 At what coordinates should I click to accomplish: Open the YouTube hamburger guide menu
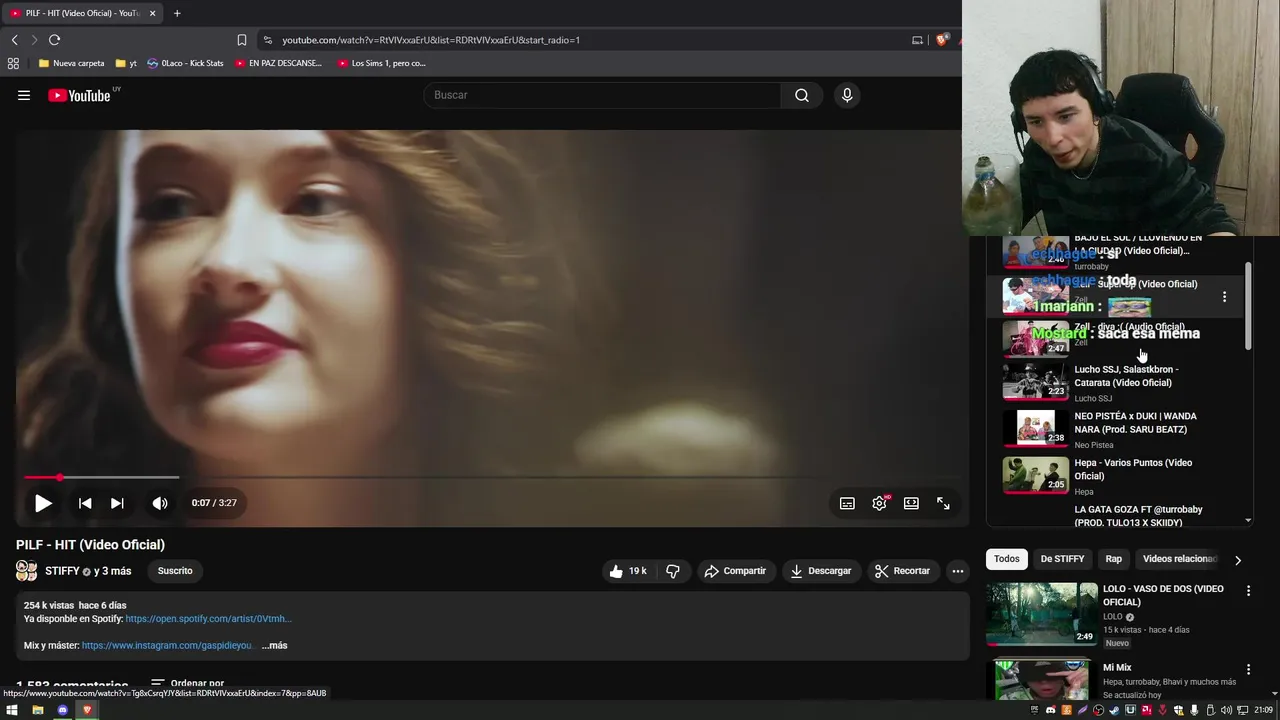24,95
